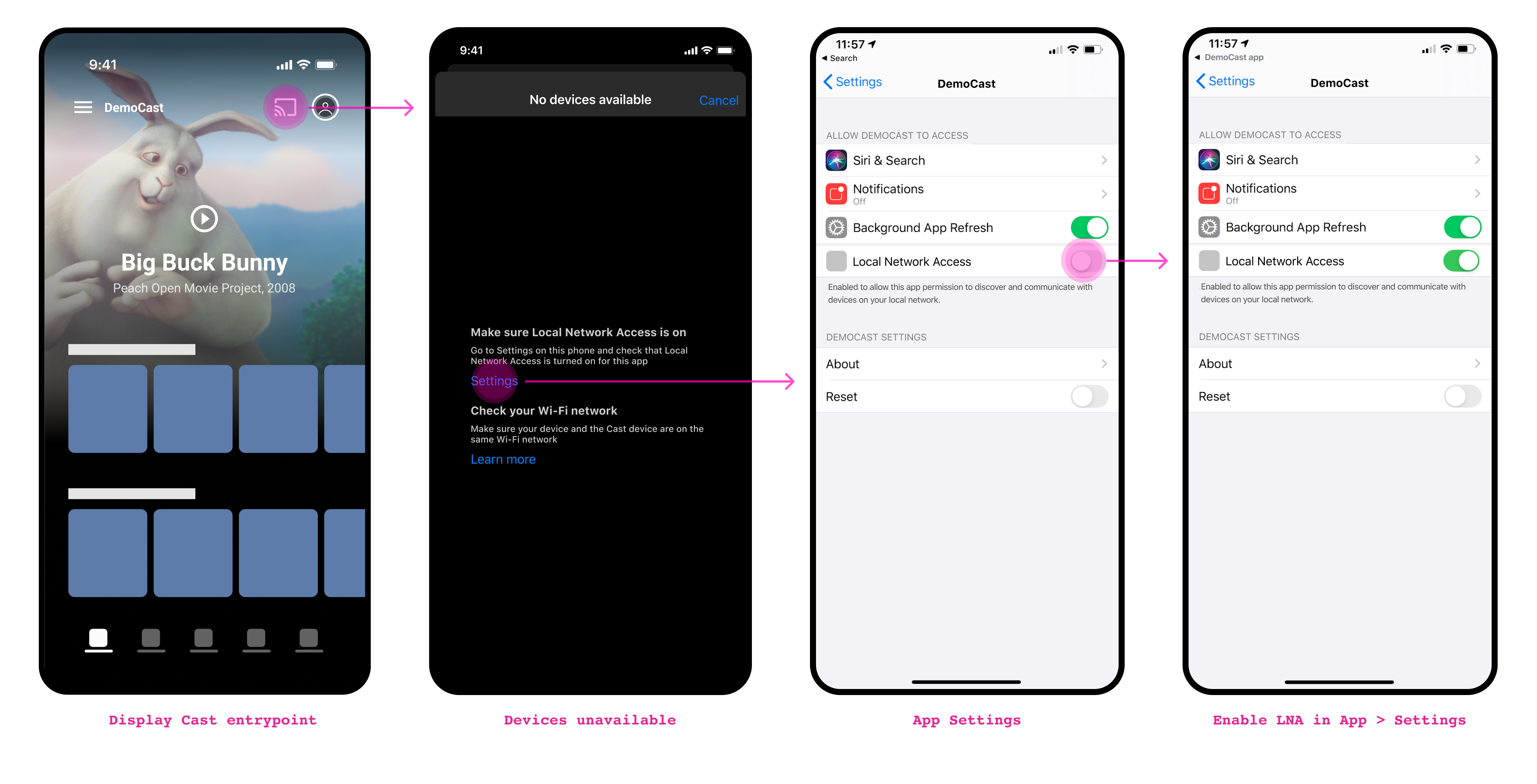Click the Background App Refresh gear icon
This screenshot has width=1537, height=784.
837,227
